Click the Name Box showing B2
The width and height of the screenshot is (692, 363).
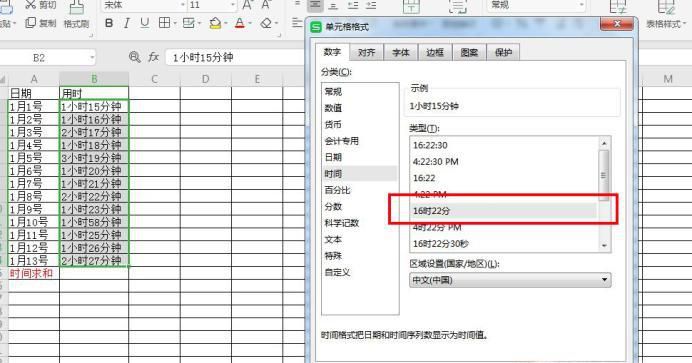coord(40,57)
